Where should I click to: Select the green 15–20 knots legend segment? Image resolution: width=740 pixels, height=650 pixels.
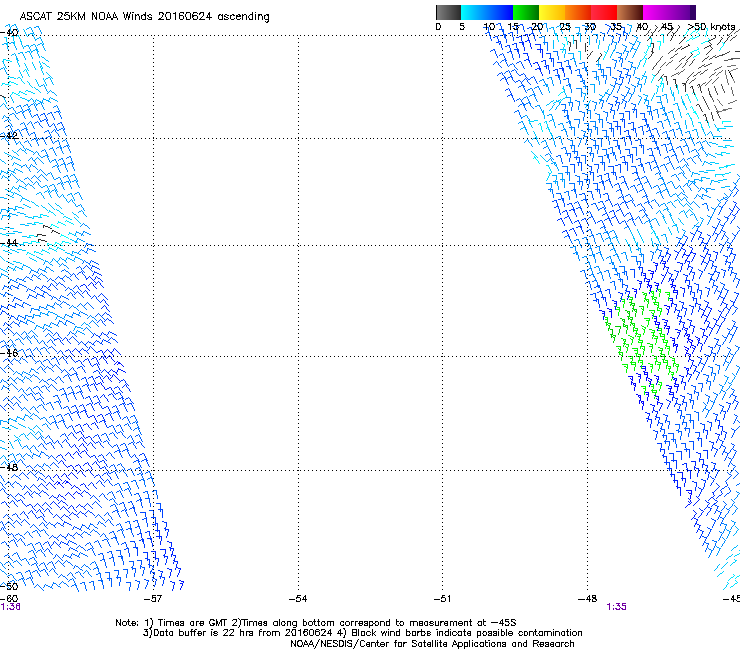coord(526,12)
